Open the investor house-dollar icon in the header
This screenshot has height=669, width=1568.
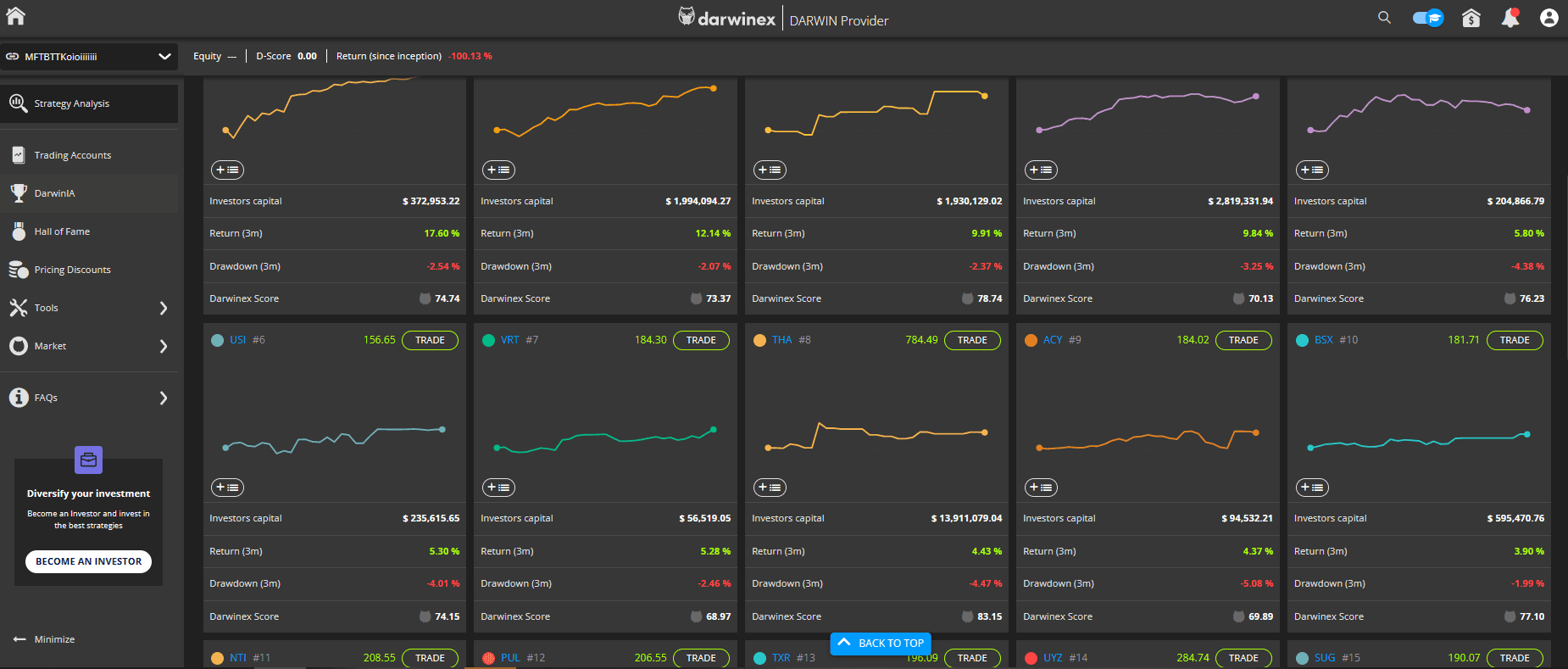click(x=1471, y=18)
